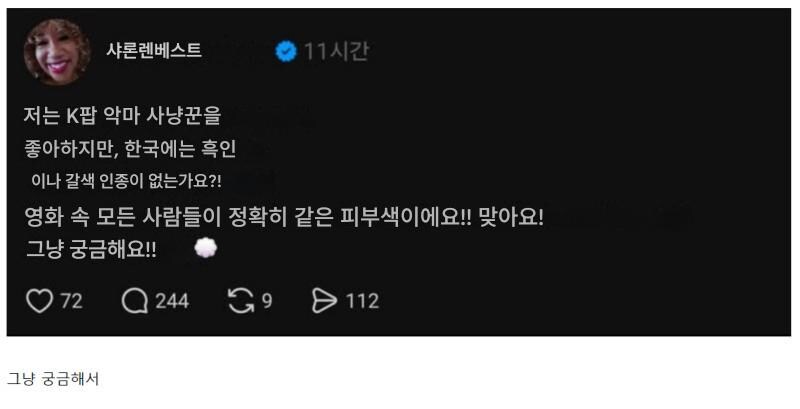
Task: Like the post with the heart icon
Action: click(x=39, y=301)
